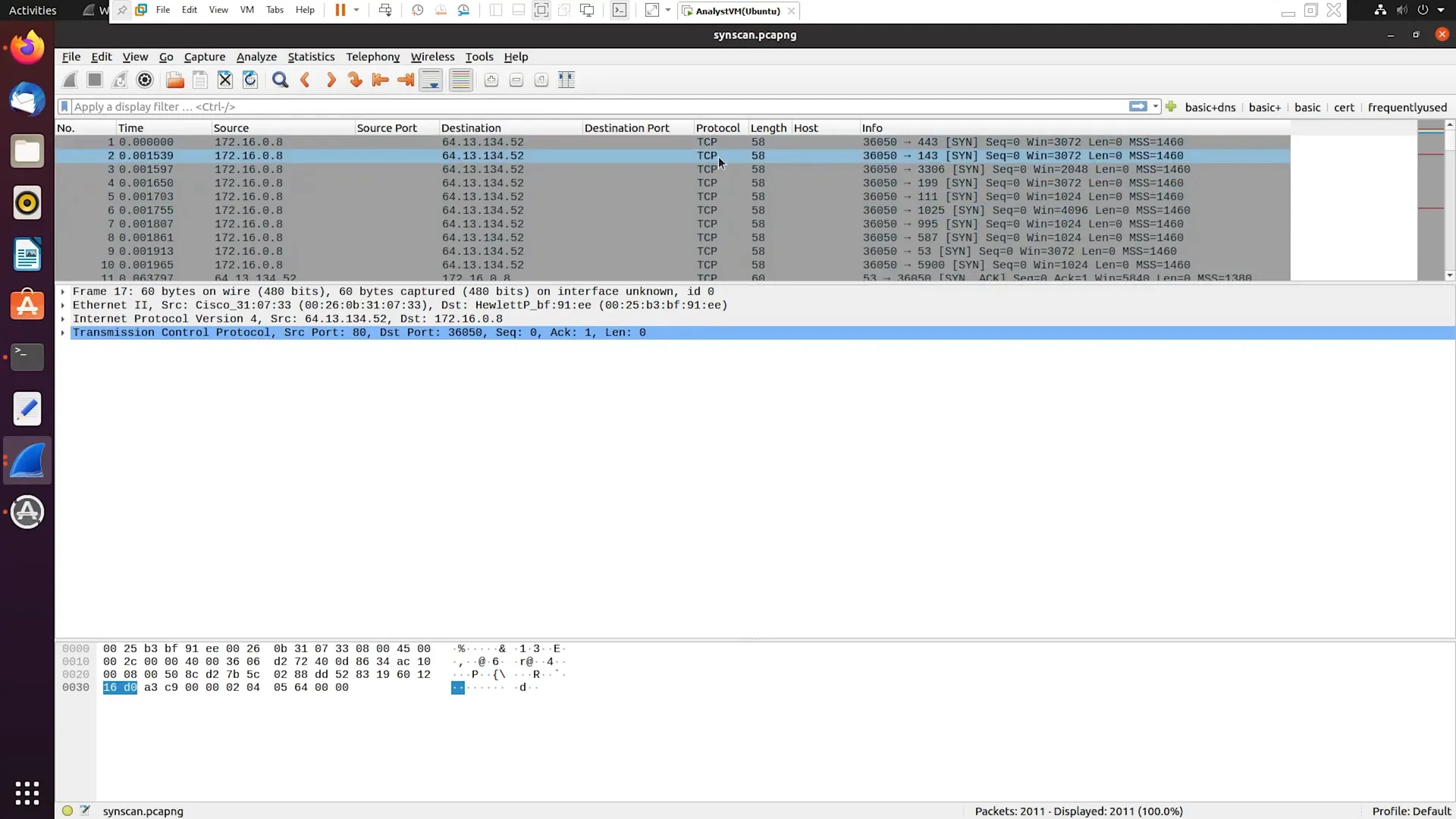The image size is (1456, 819).
Task: Show Applications grid button
Action: [27, 793]
